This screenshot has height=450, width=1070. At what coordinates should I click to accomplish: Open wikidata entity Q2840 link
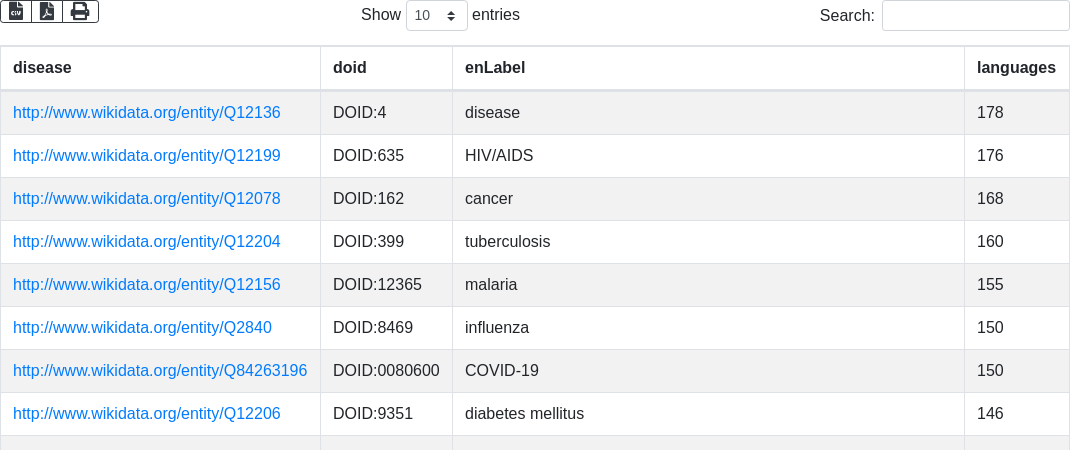pyautogui.click(x=142, y=328)
